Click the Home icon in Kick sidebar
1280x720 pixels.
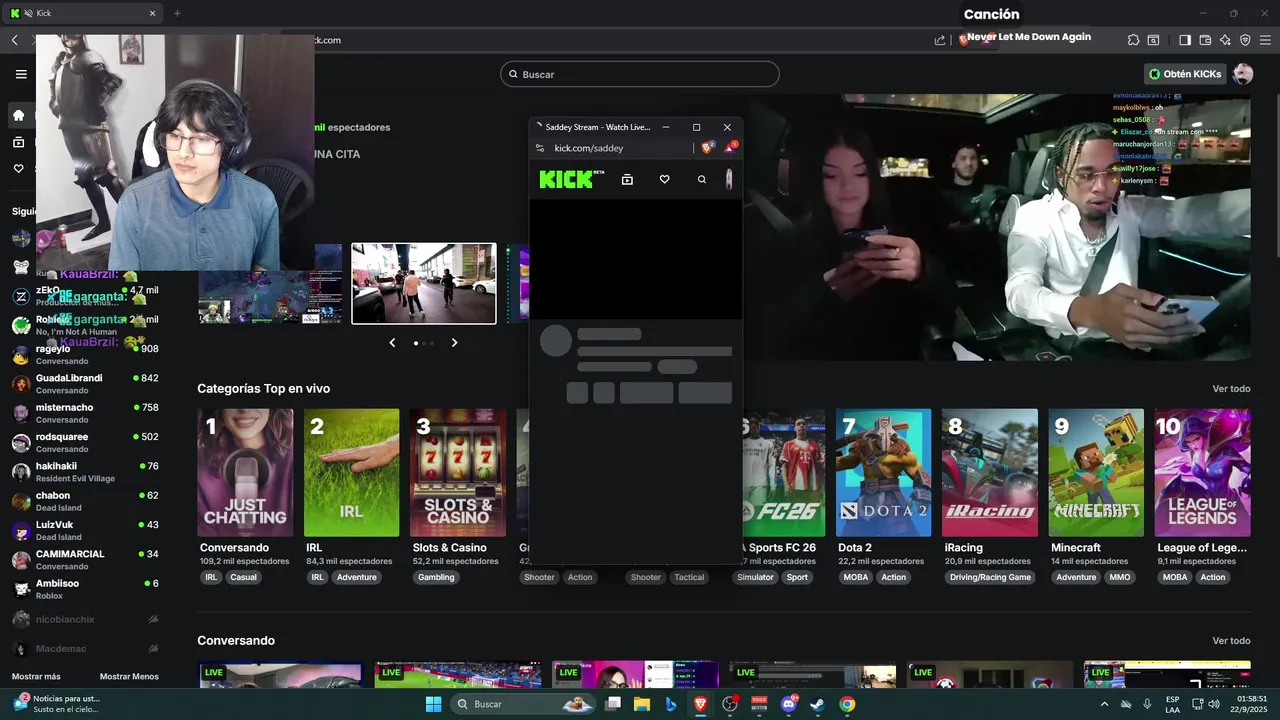tap(18, 115)
